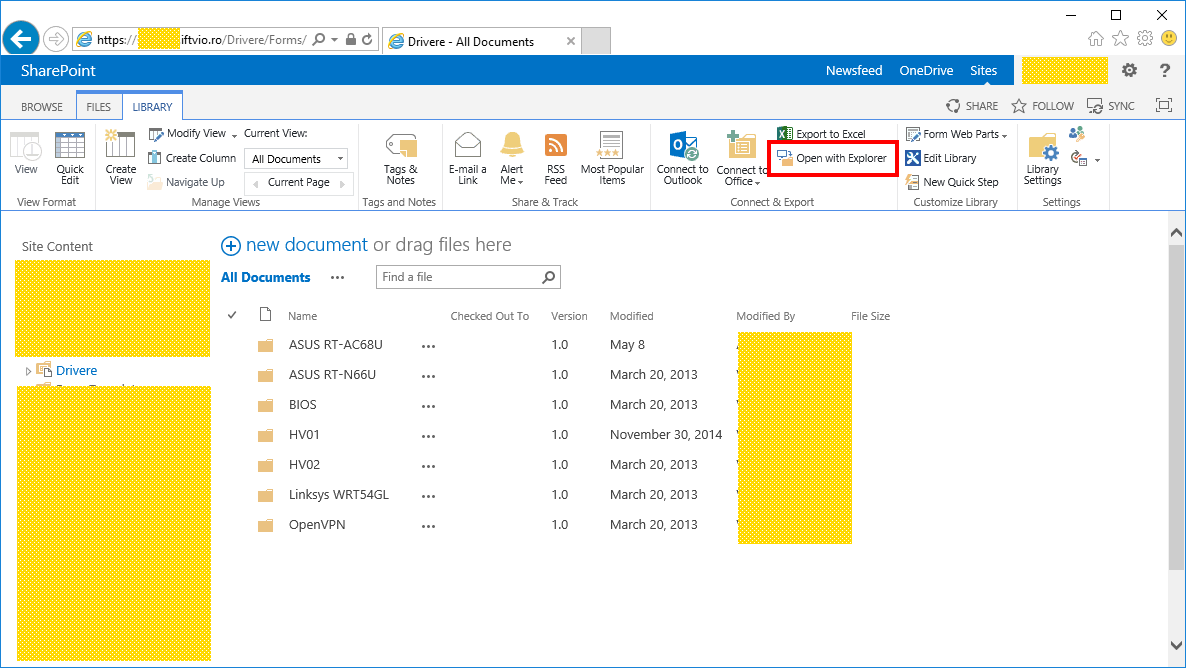Viewport: 1186px width, 668px height.
Task: Click New Quick Step
Action: [952, 182]
